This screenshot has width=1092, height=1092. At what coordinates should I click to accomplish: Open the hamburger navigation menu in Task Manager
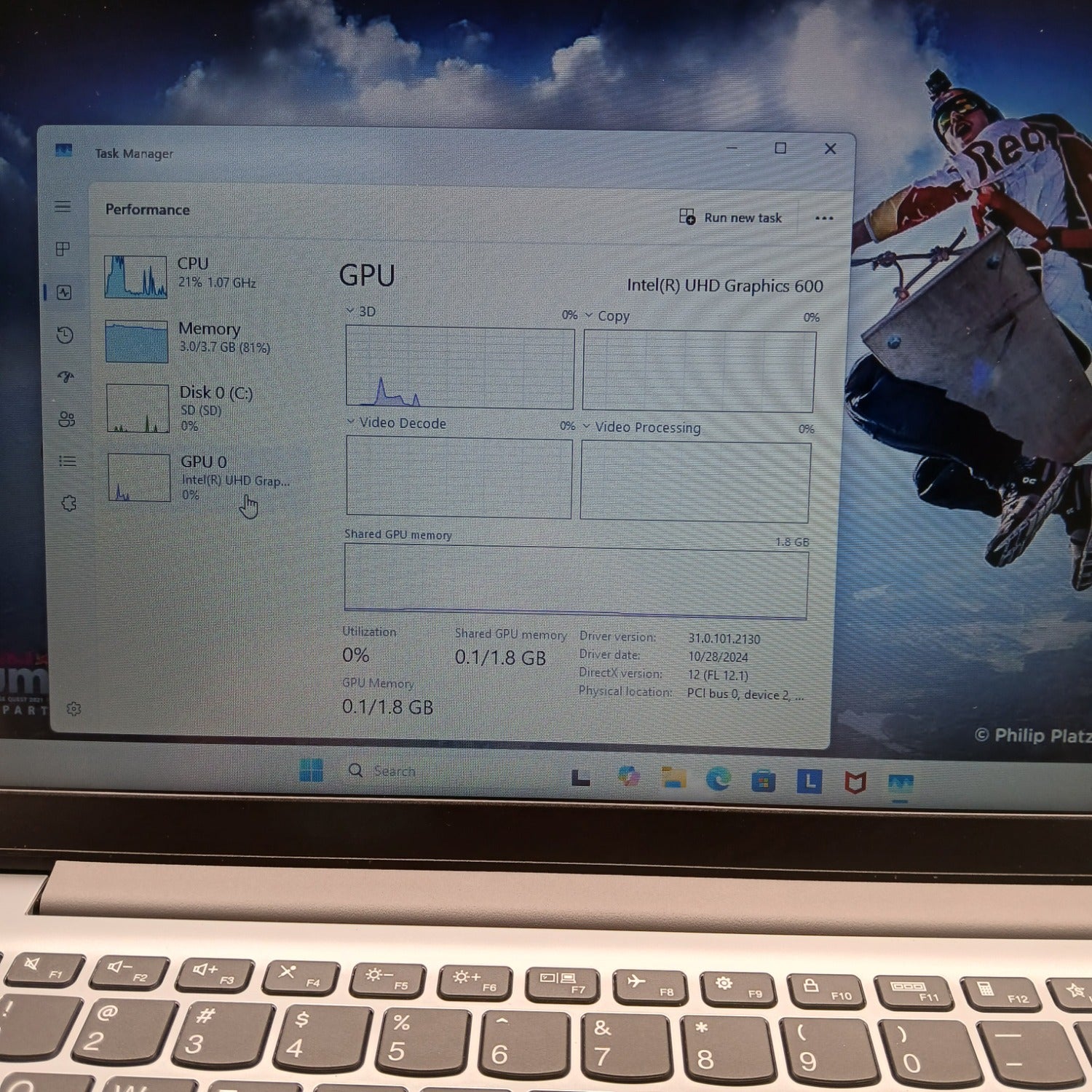click(63, 207)
